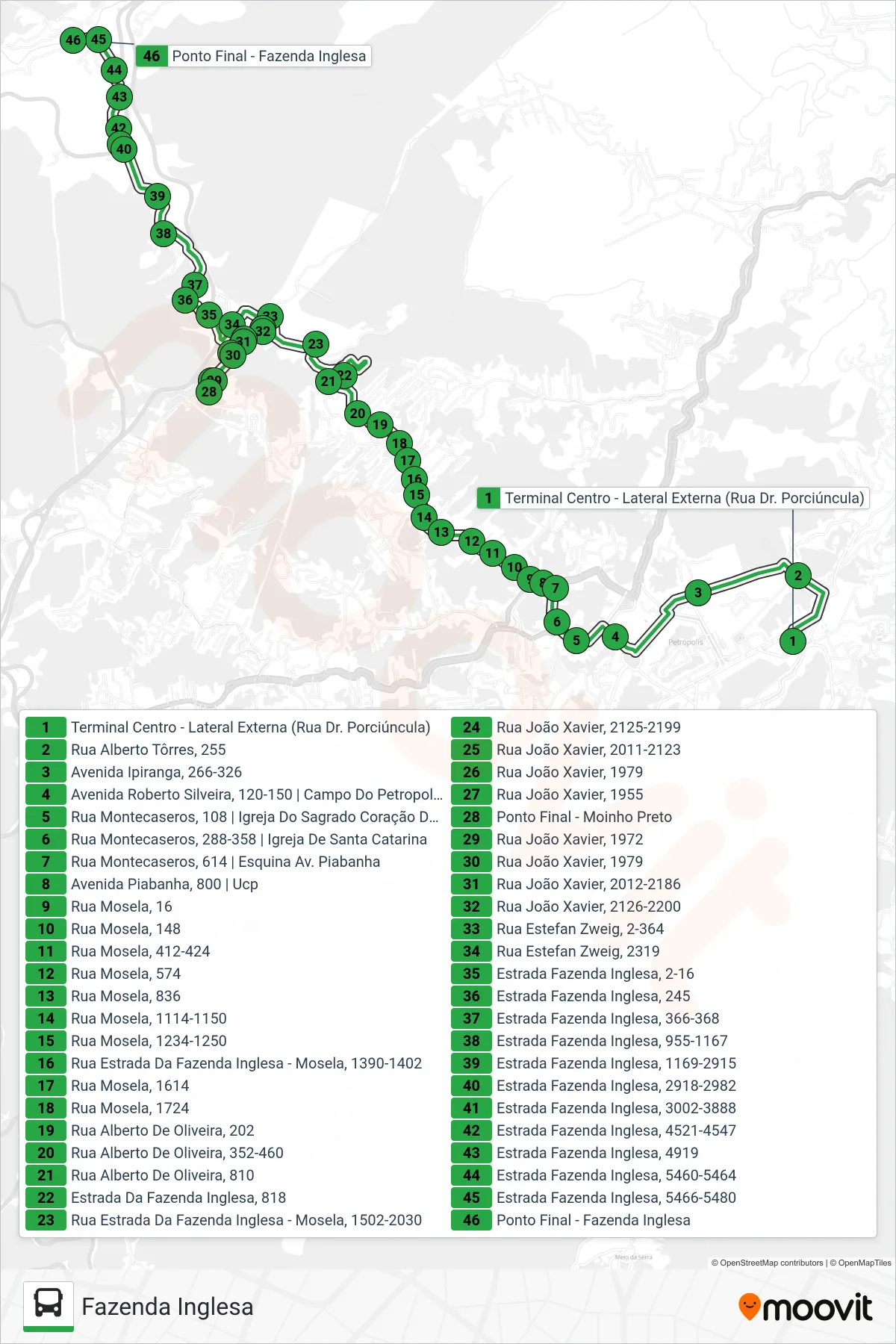This screenshot has width=896, height=1344.
Task: Select list row Rua Mosela, 574
Action: point(234,974)
